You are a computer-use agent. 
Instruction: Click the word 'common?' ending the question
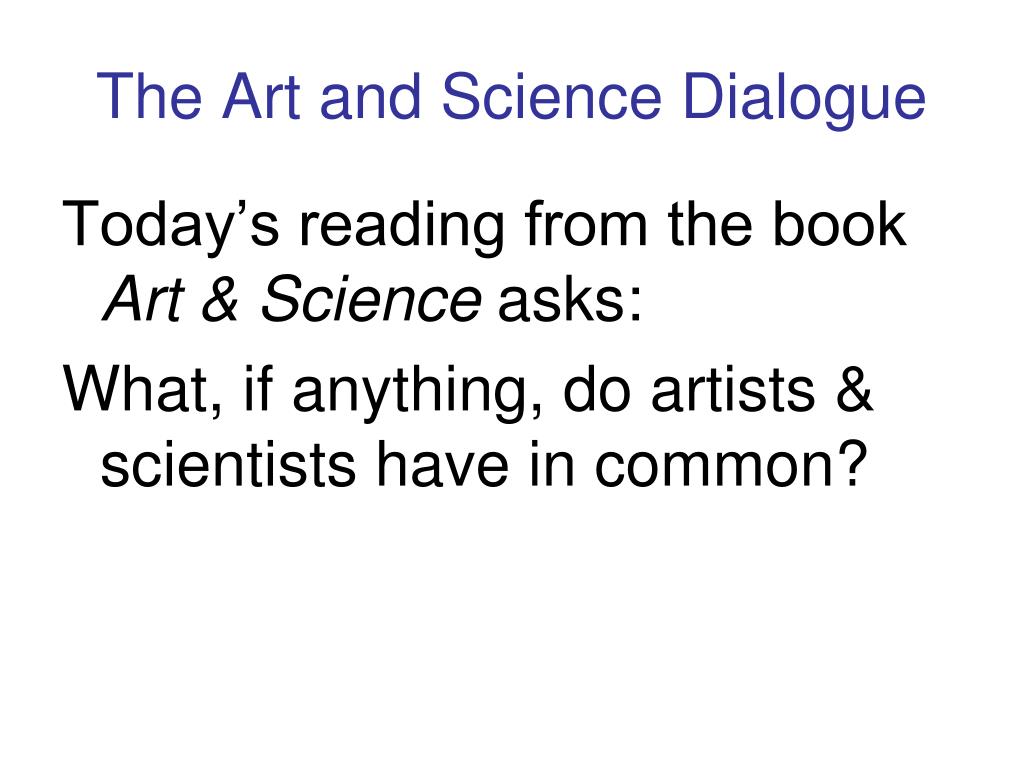click(x=731, y=464)
